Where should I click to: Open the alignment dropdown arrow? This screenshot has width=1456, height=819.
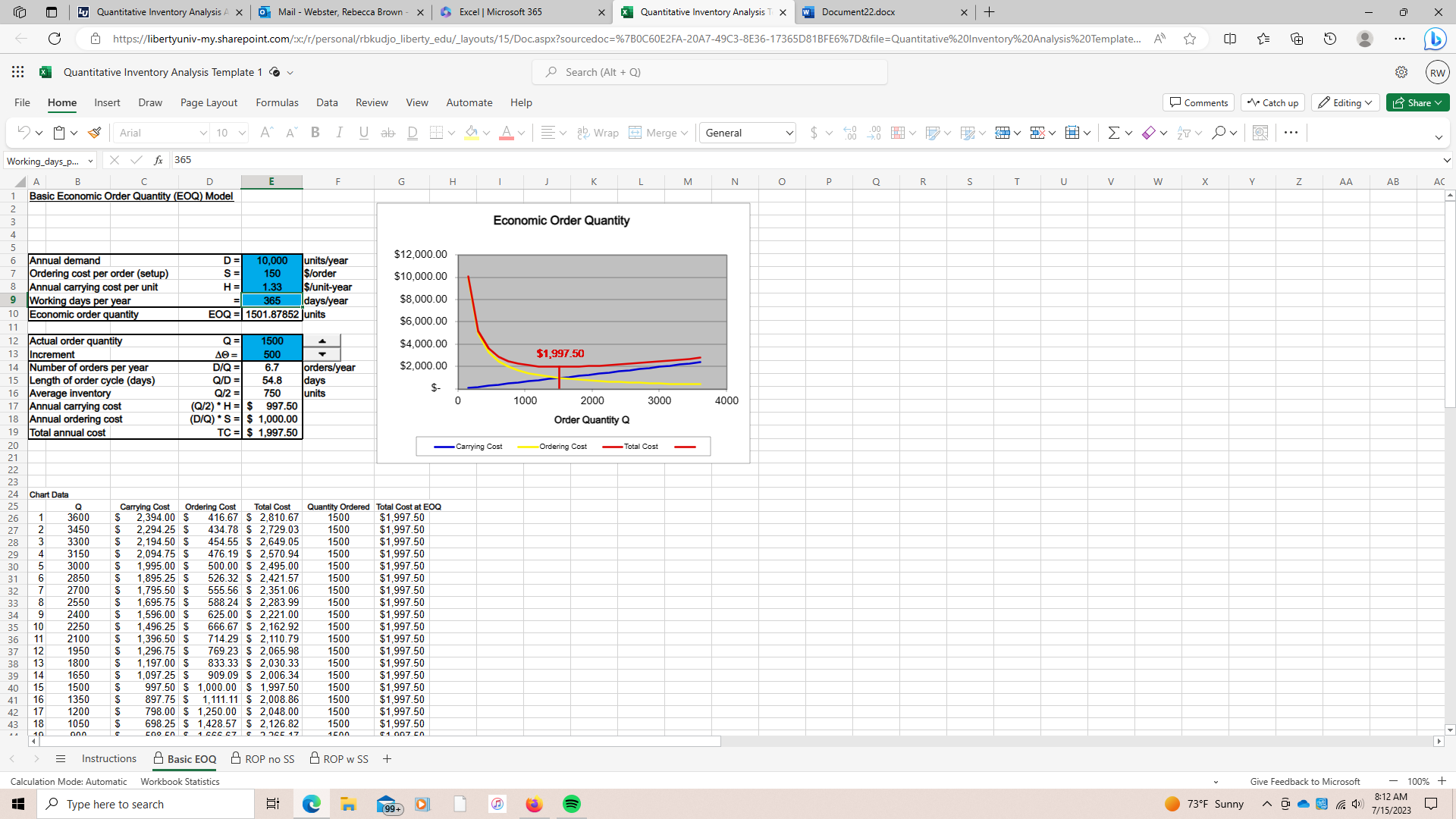pos(563,133)
